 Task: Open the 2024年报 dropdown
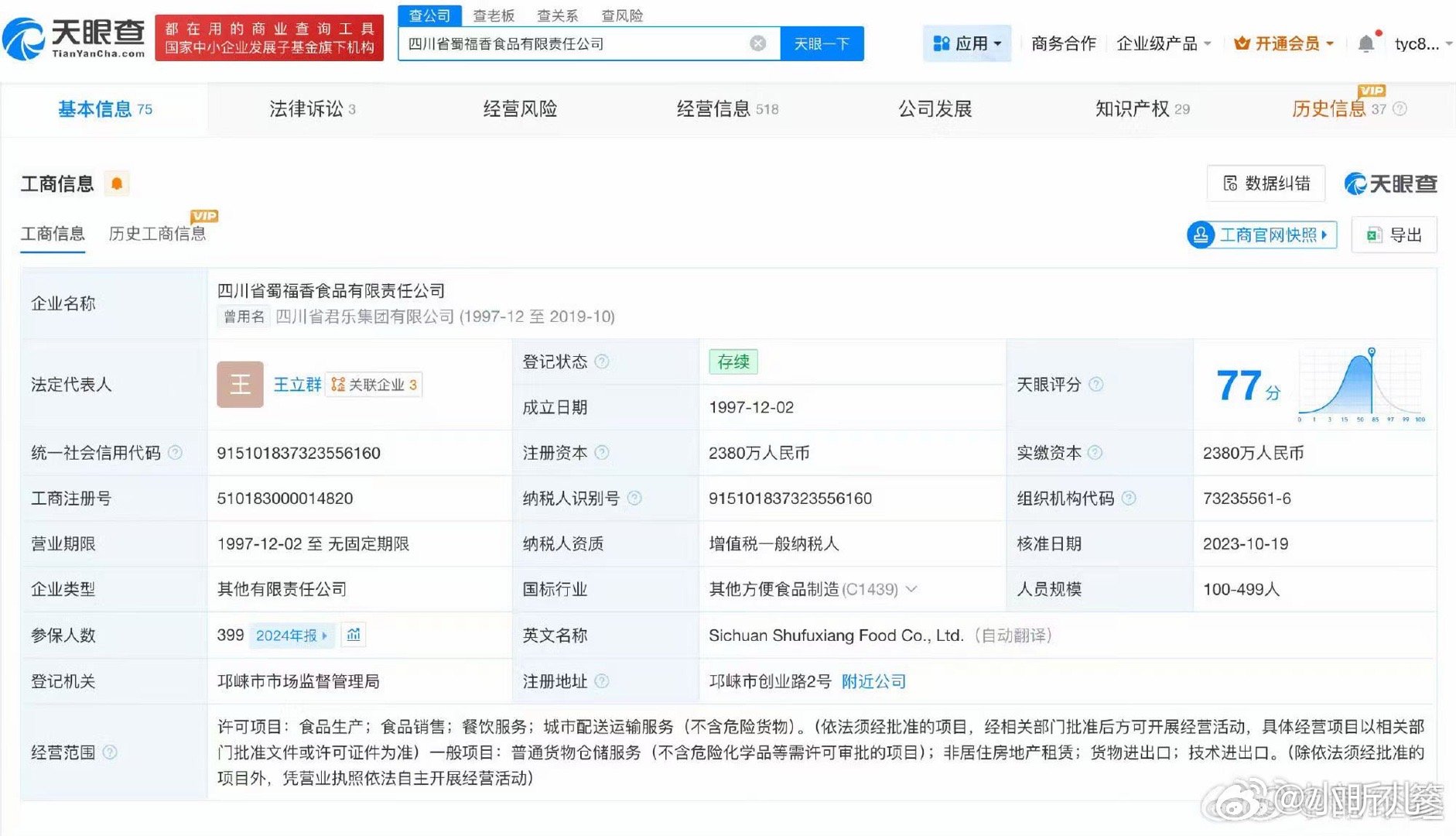[x=292, y=635]
